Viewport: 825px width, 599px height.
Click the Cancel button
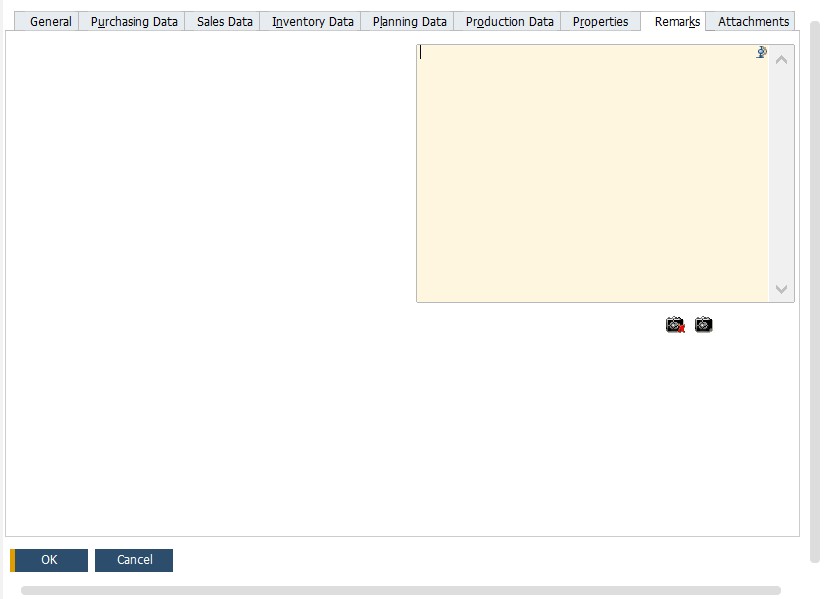pos(134,560)
